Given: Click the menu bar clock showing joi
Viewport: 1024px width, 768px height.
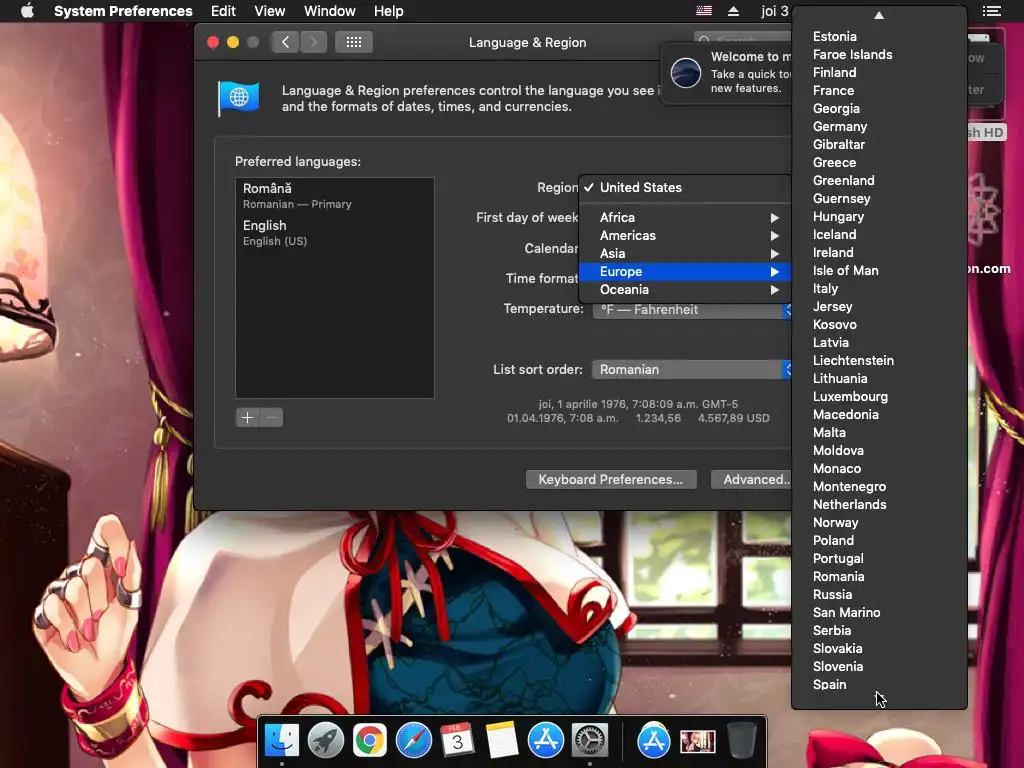Looking at the screenshot, I should (x=775, y=11).
